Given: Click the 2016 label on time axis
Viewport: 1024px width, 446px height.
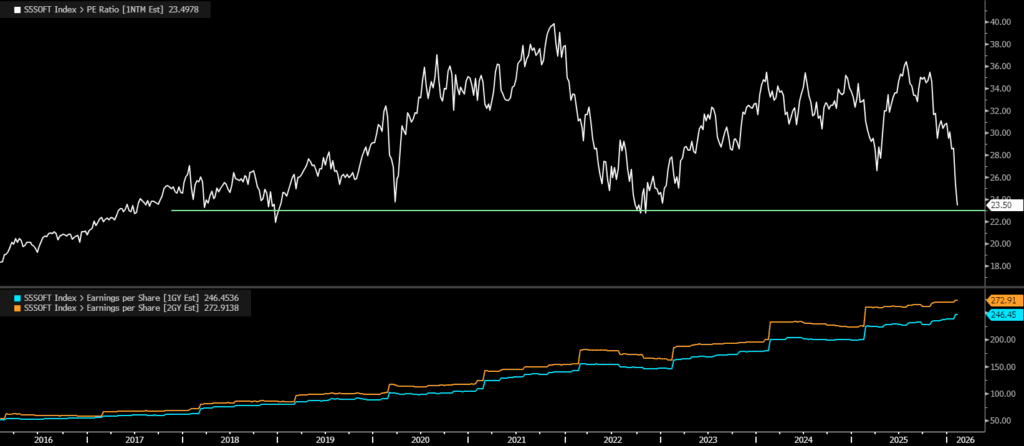Looking at the screenshot, I should point(42,439).
